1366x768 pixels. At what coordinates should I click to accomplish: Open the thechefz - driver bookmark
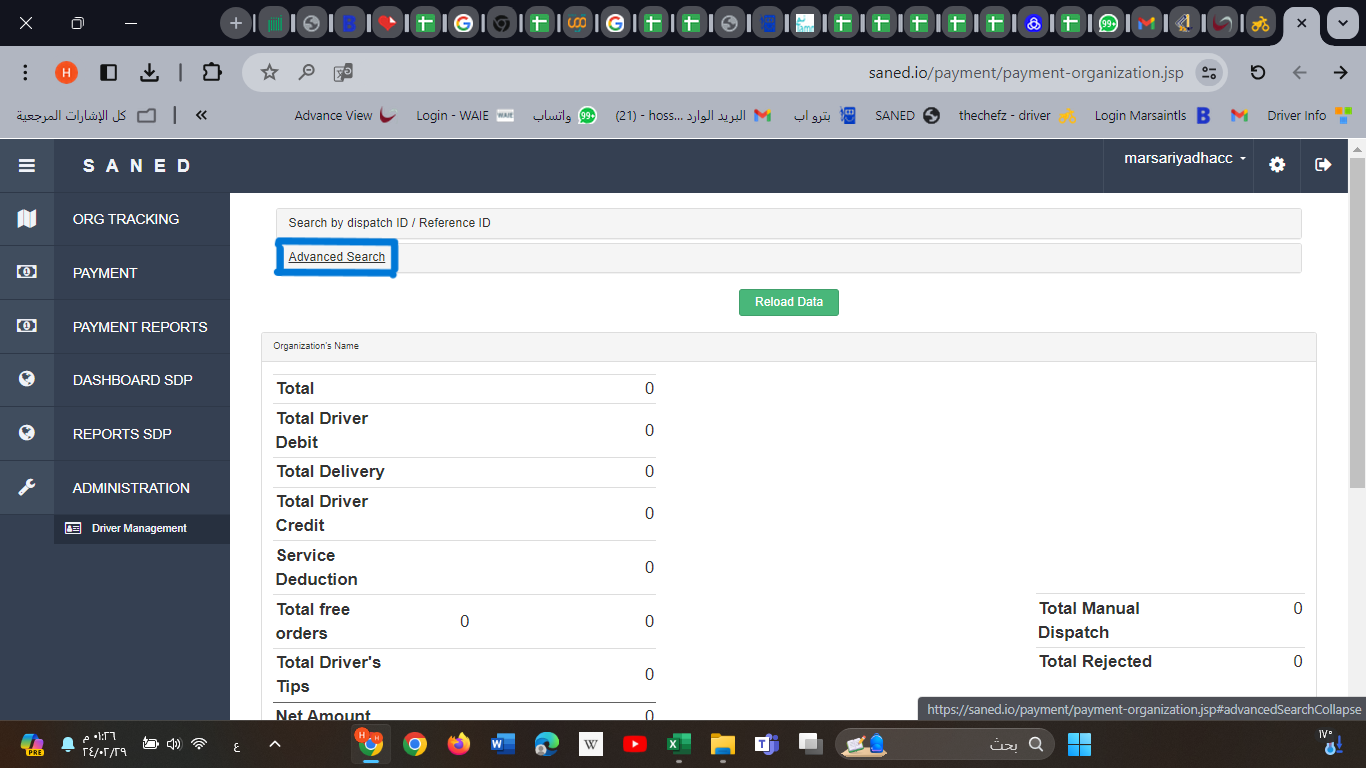point(1015,116)
